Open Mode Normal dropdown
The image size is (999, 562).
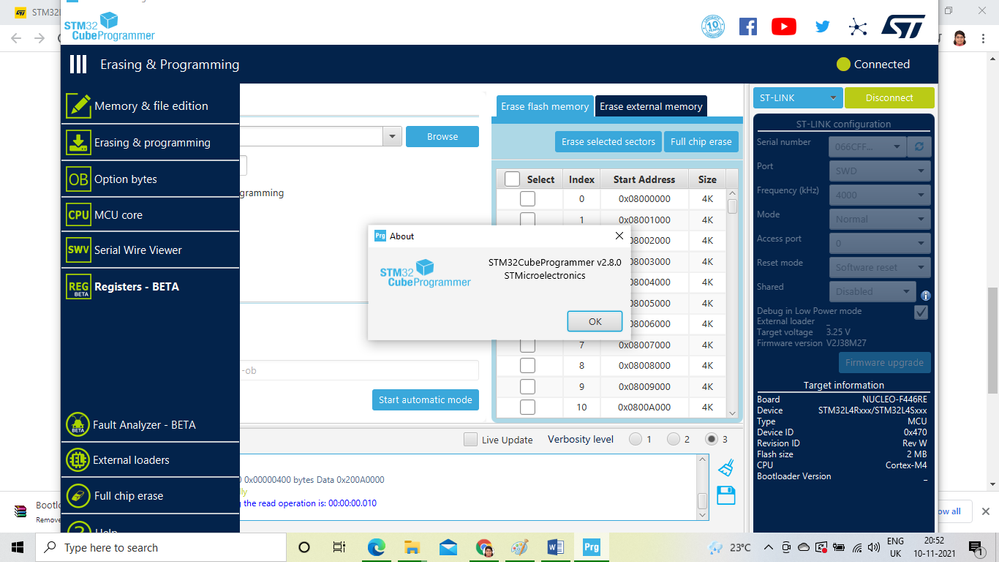(x=879, y=219)
